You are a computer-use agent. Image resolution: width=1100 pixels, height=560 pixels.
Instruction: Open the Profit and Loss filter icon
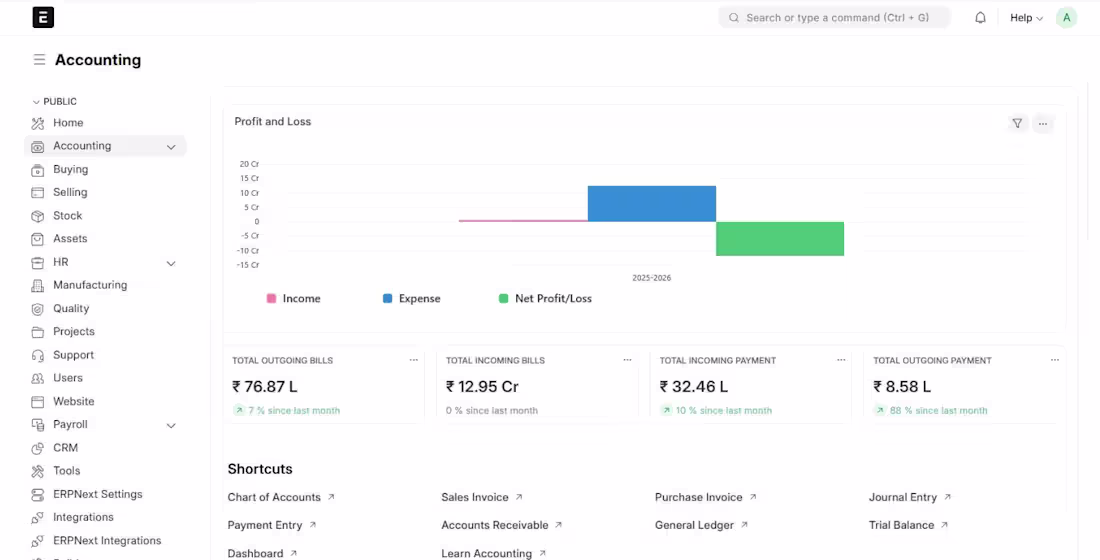click(x=1017, y=124)
